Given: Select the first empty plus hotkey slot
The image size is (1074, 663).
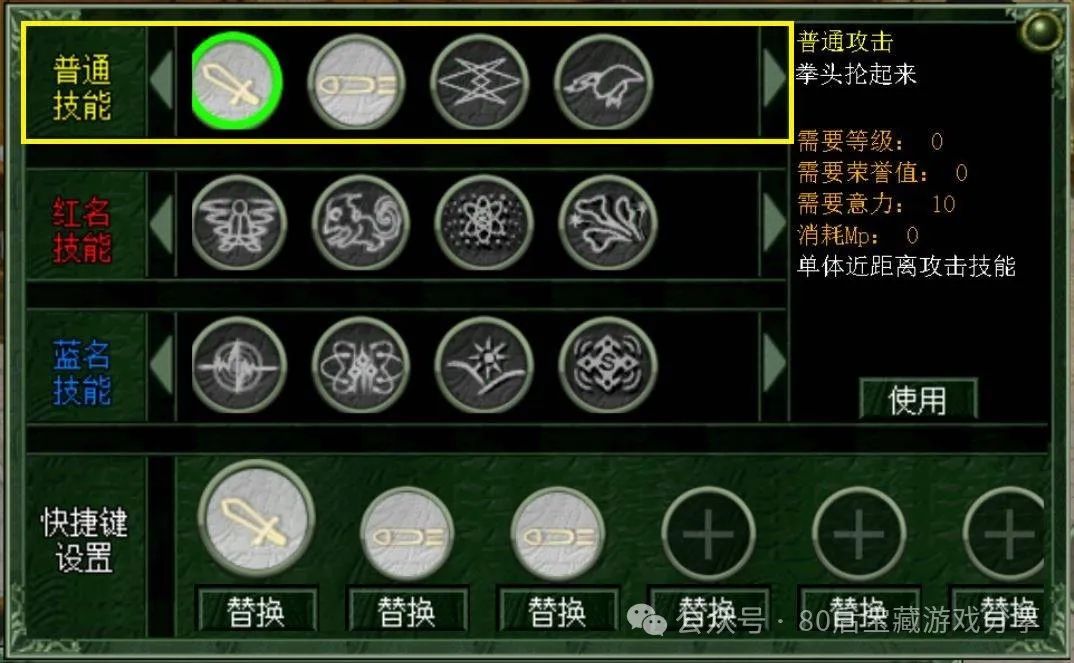Looking at the screenshot, I should click(x=708, y=534).
